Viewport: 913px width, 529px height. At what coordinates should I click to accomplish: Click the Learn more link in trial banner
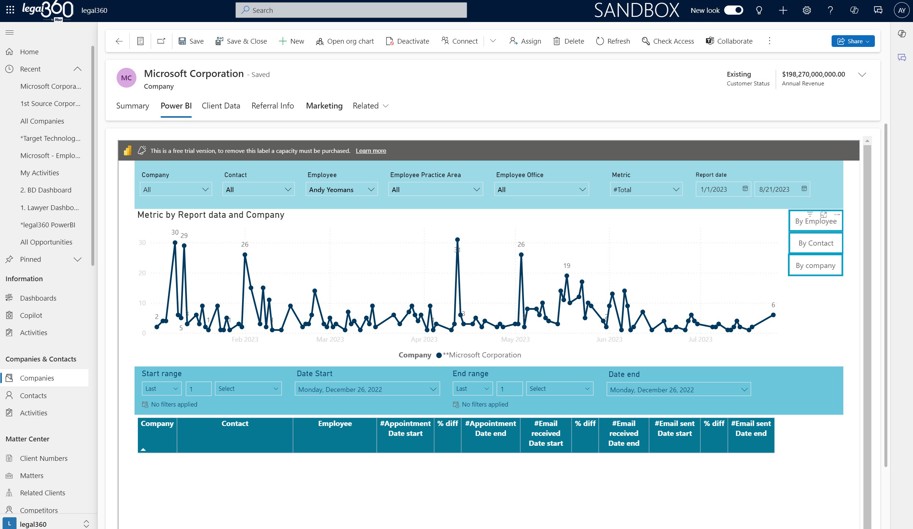371,151
